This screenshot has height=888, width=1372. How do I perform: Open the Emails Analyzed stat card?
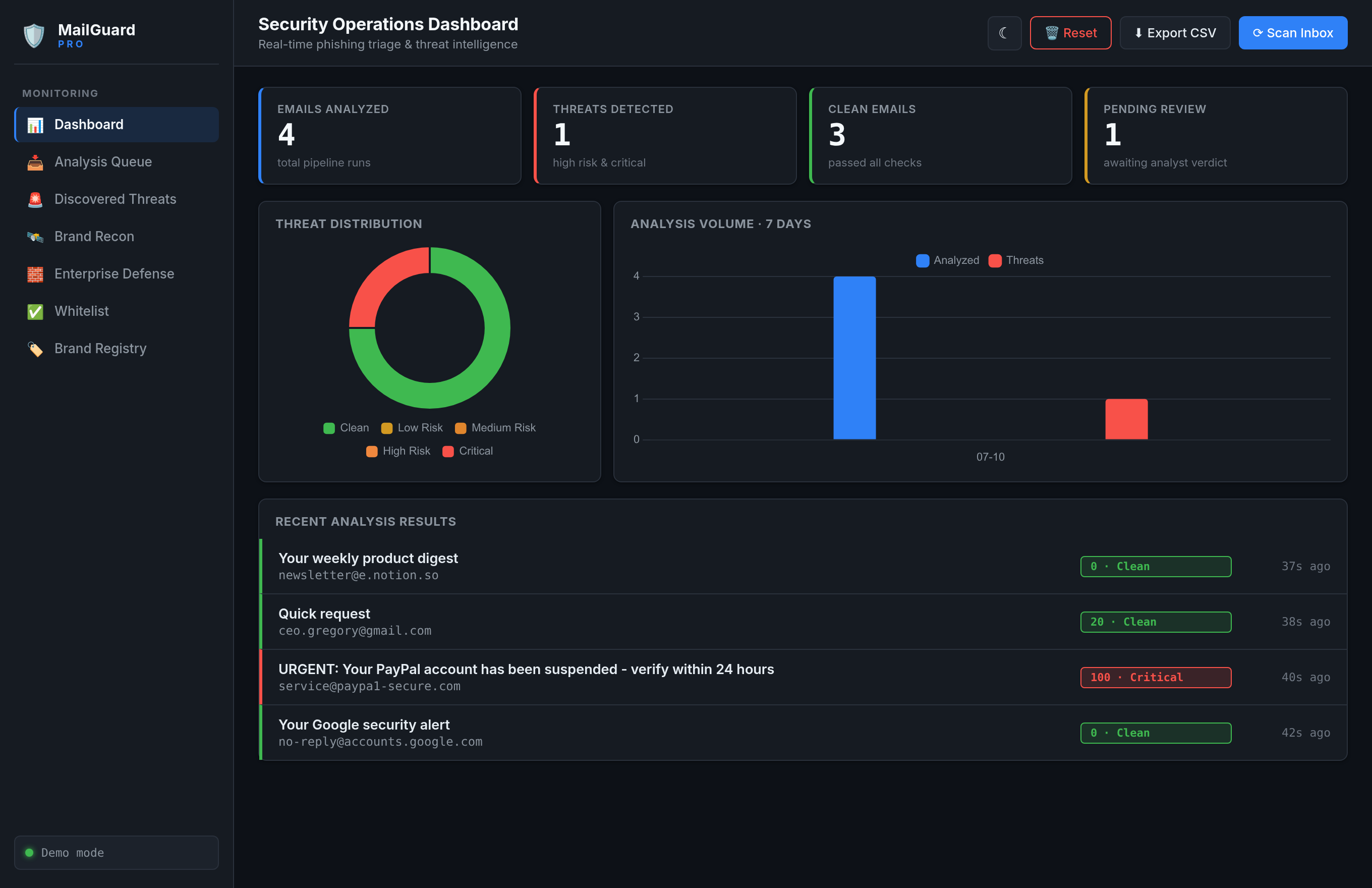tap(390, 136)
